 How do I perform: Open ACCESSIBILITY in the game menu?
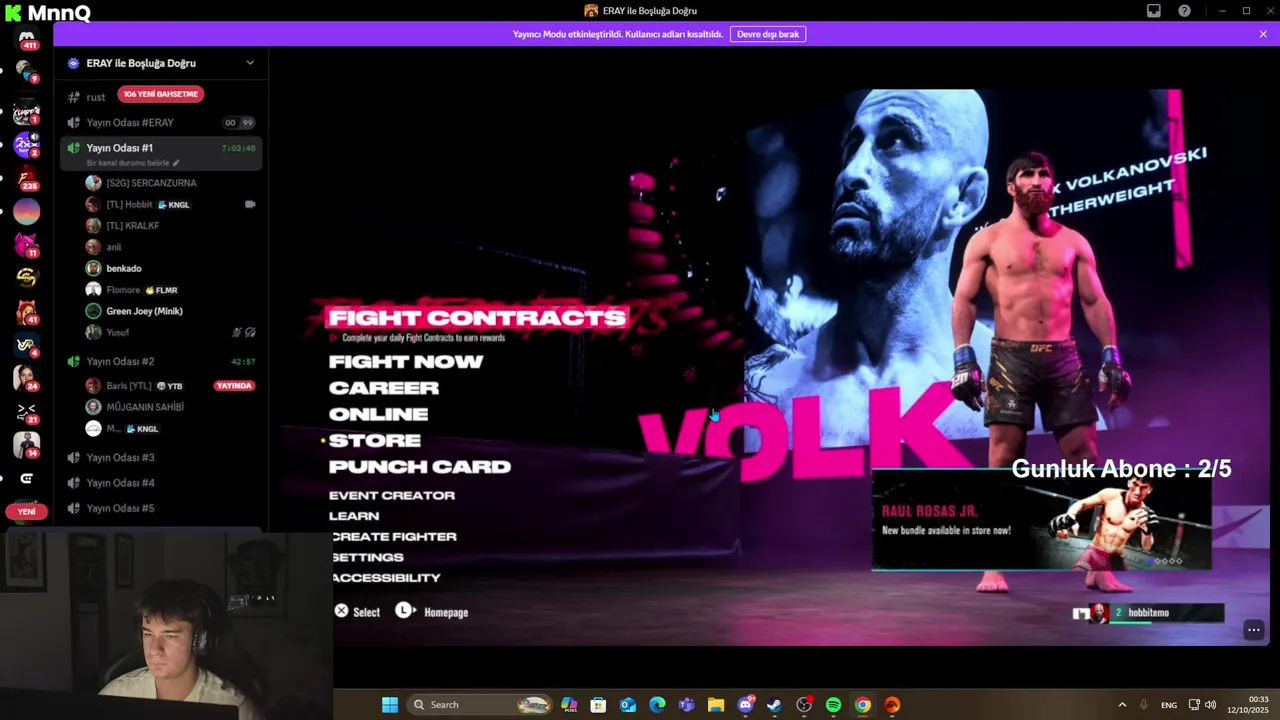point(387,578)
